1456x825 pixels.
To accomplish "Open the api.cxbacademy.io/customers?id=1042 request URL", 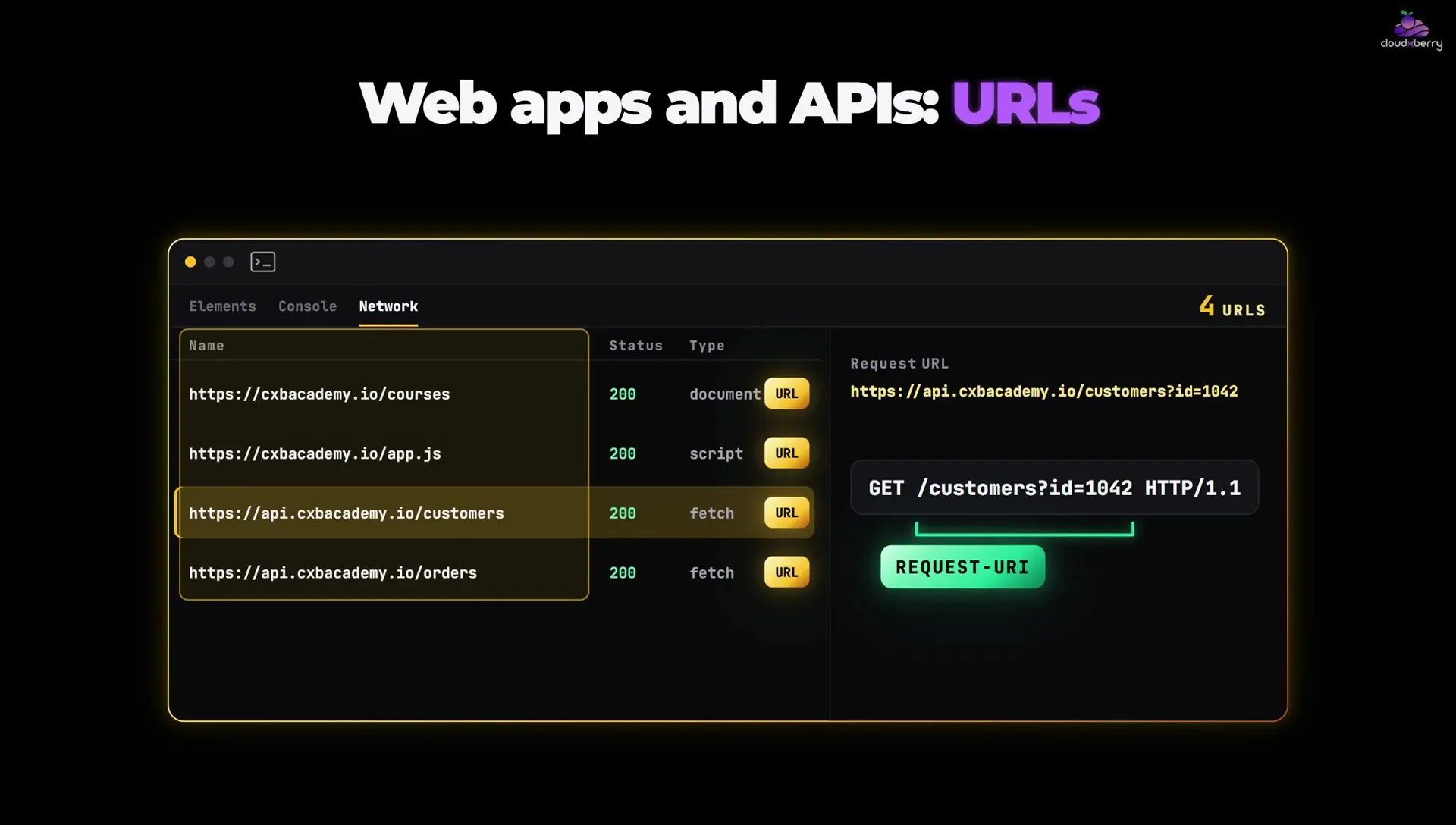I will tap(1043, 391).
